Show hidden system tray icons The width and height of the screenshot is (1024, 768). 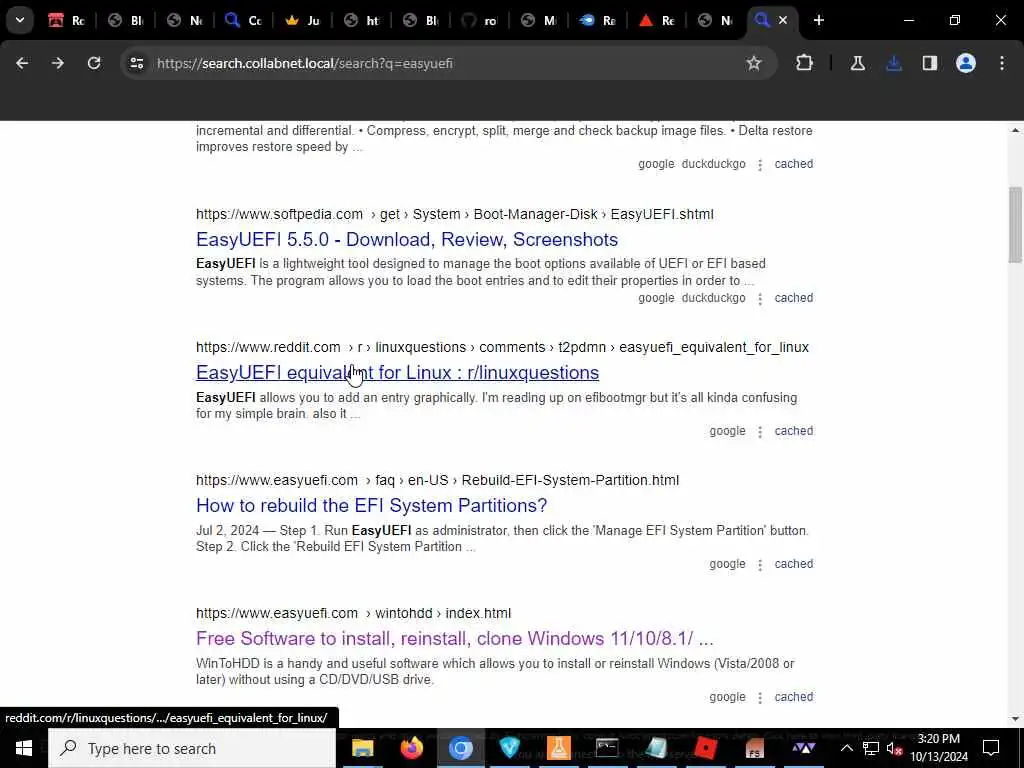846,748
